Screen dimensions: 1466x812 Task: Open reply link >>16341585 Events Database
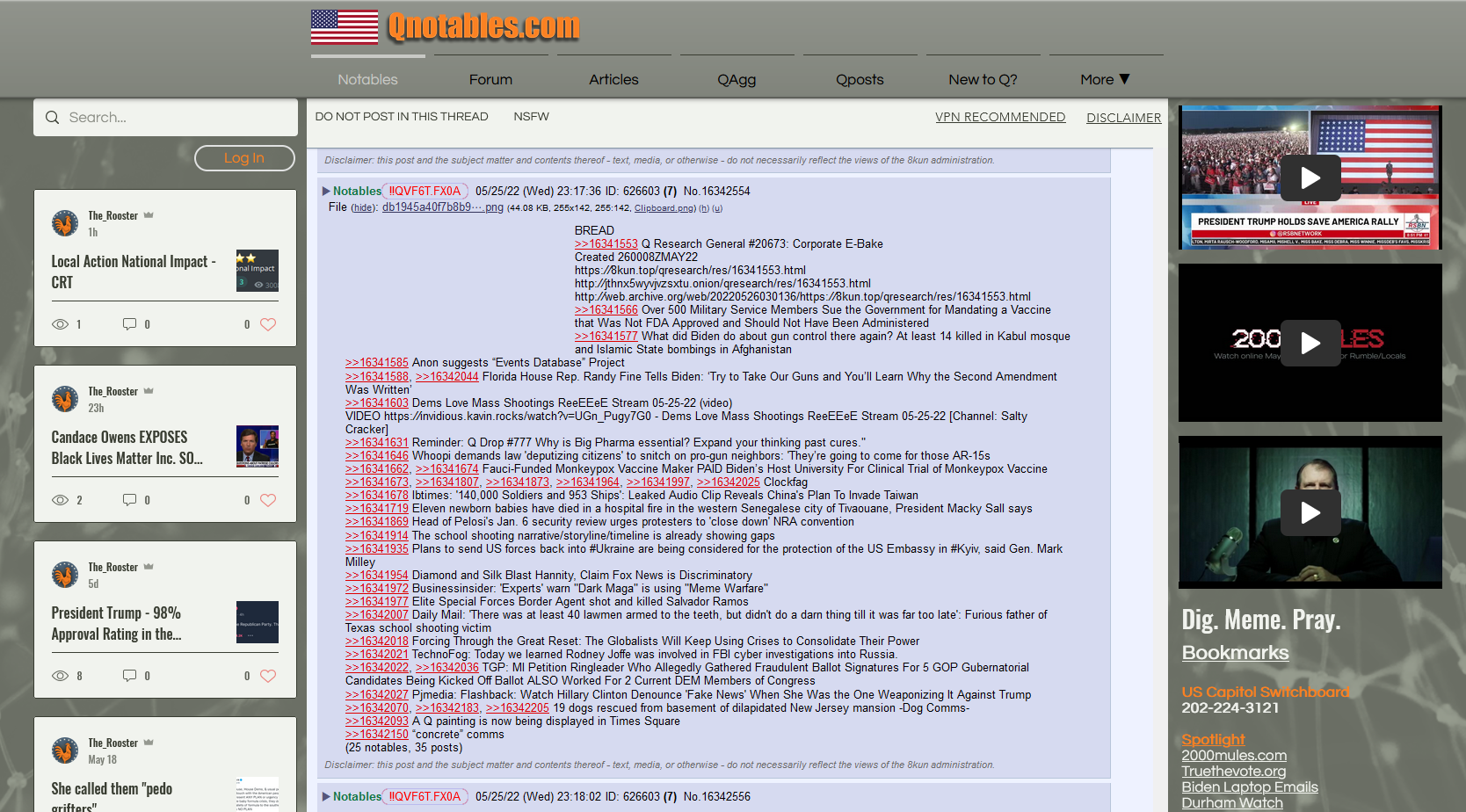377,363
